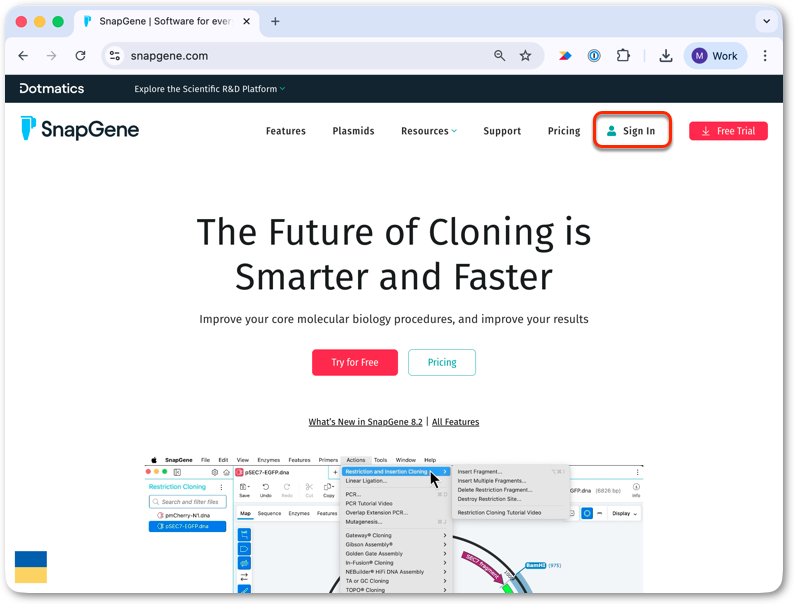Viewport: 794px width, 604px height.
Task: Open the Features nav item
Action: (286, 131)
